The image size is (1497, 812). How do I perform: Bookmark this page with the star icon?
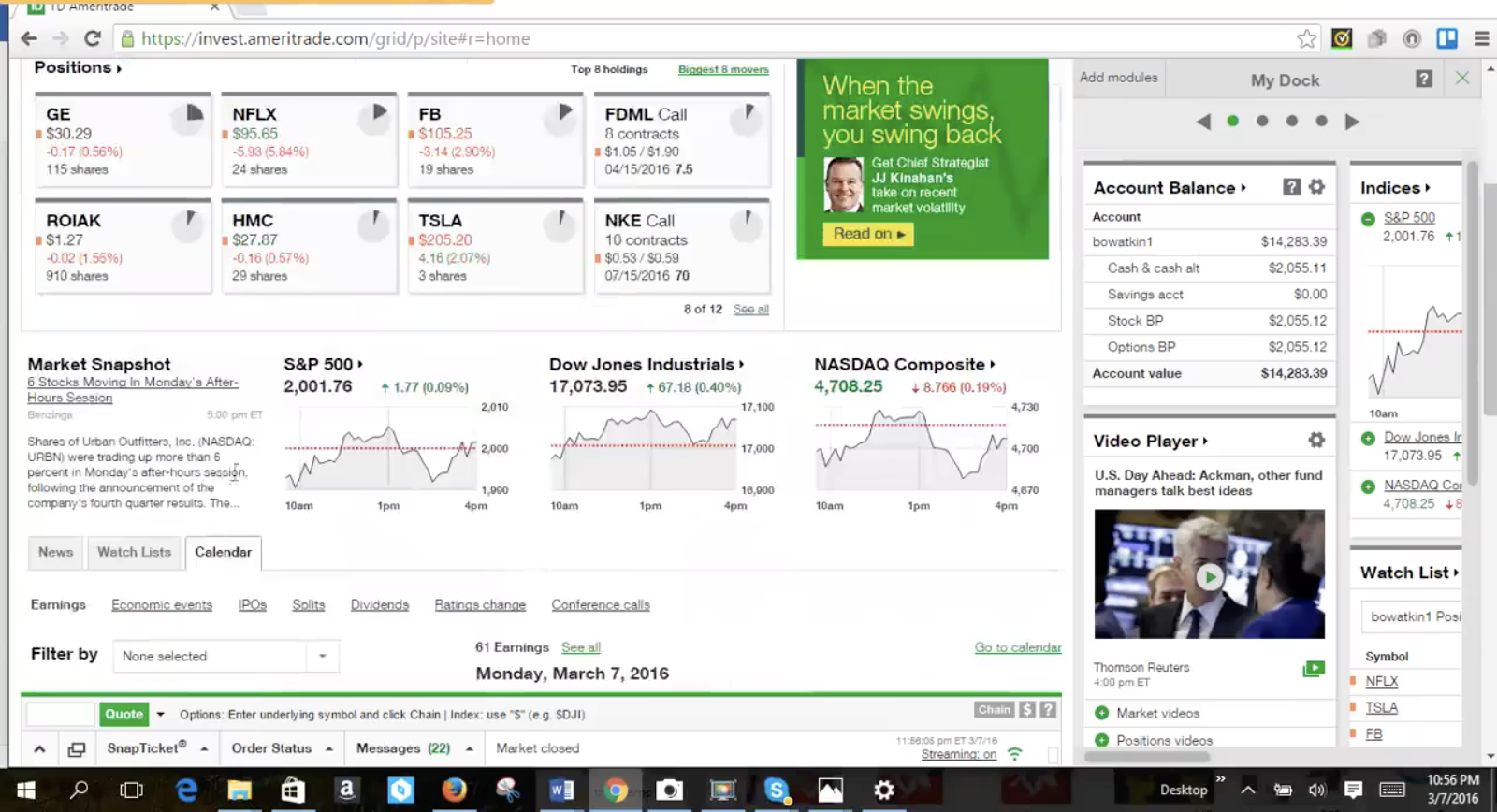[x=1307, y=38]
